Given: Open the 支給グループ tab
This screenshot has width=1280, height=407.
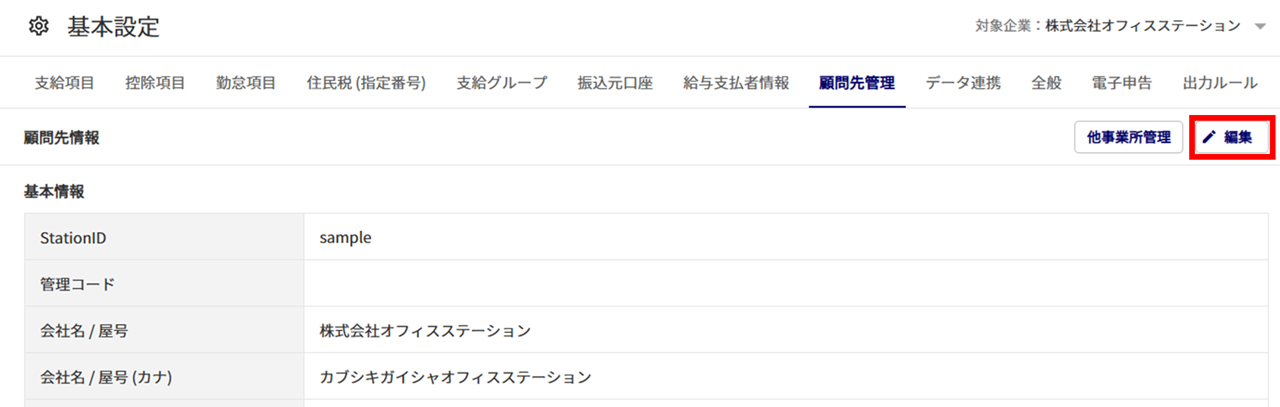Looking at the screenshot, I should pyautogui.click(x=502, y=83).
